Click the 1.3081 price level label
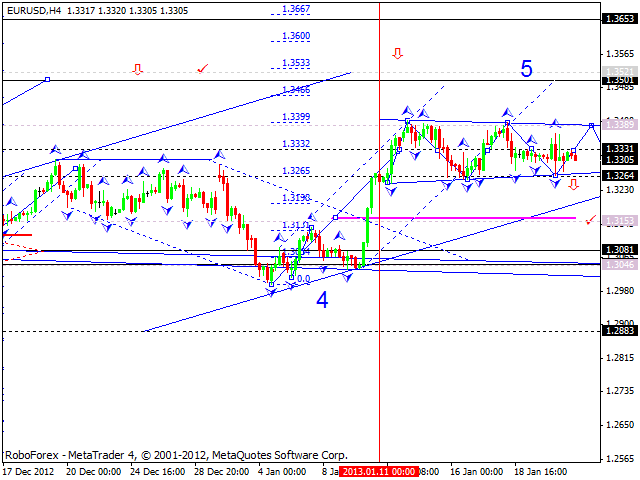The width and height of the screenshot is (640, 480). 620,250
